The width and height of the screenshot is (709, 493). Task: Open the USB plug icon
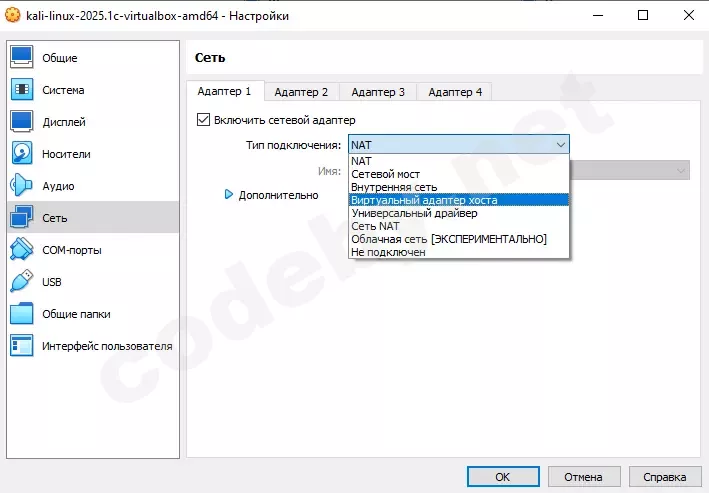[x=22, y=282]
